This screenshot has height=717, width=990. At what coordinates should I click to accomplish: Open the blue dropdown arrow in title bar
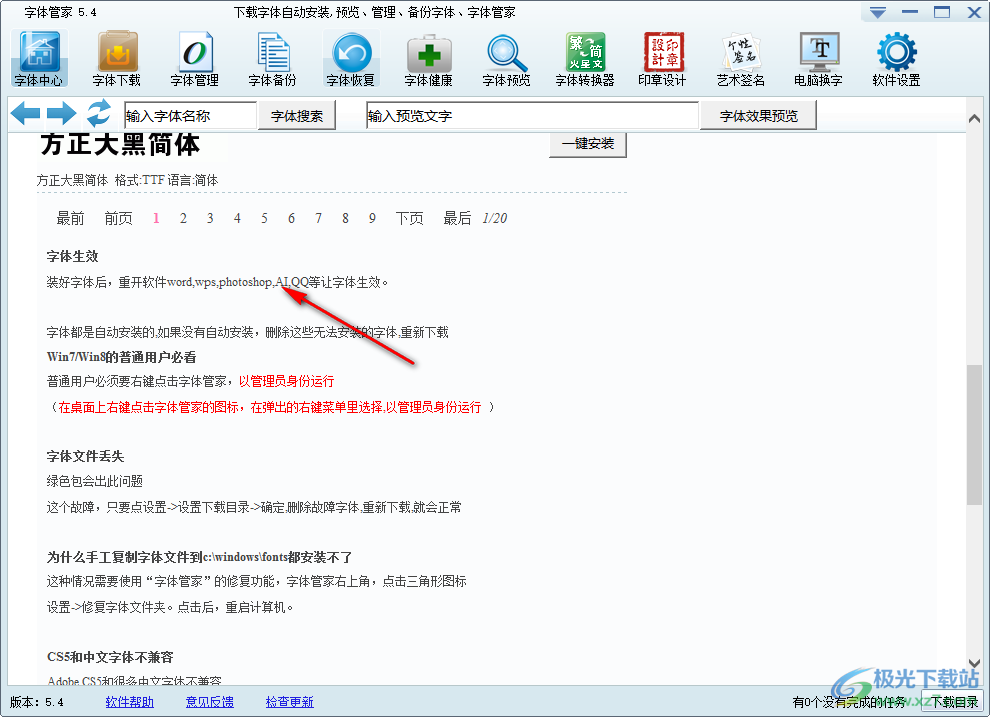[x=879, y=12]
